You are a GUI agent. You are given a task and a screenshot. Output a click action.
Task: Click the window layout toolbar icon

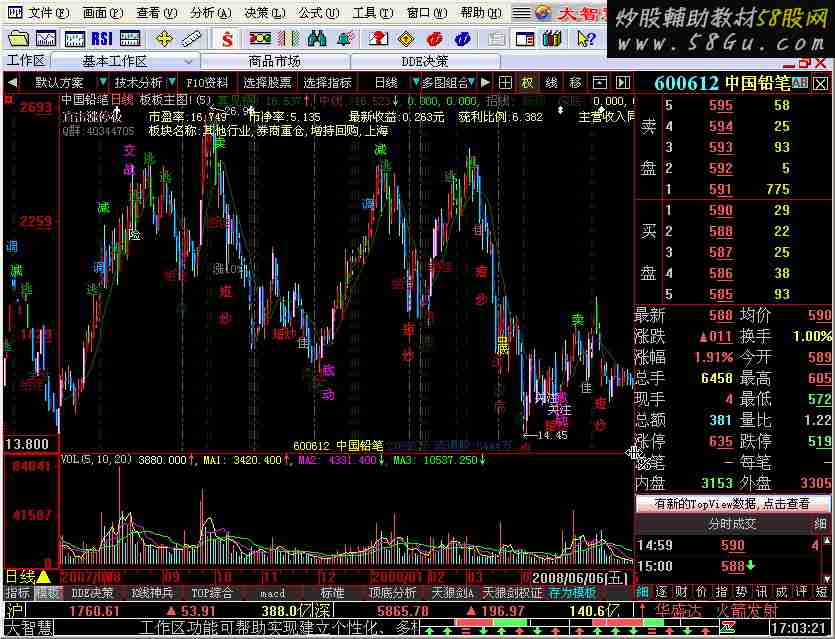525,39
